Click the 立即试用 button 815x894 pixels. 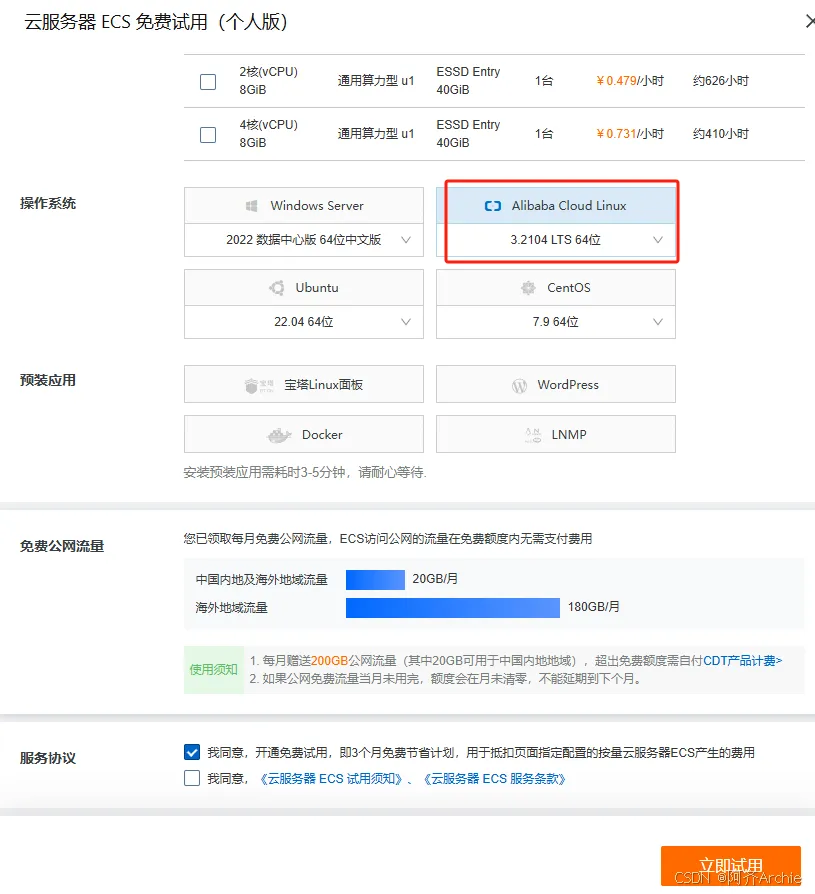(x=731, y=865)
